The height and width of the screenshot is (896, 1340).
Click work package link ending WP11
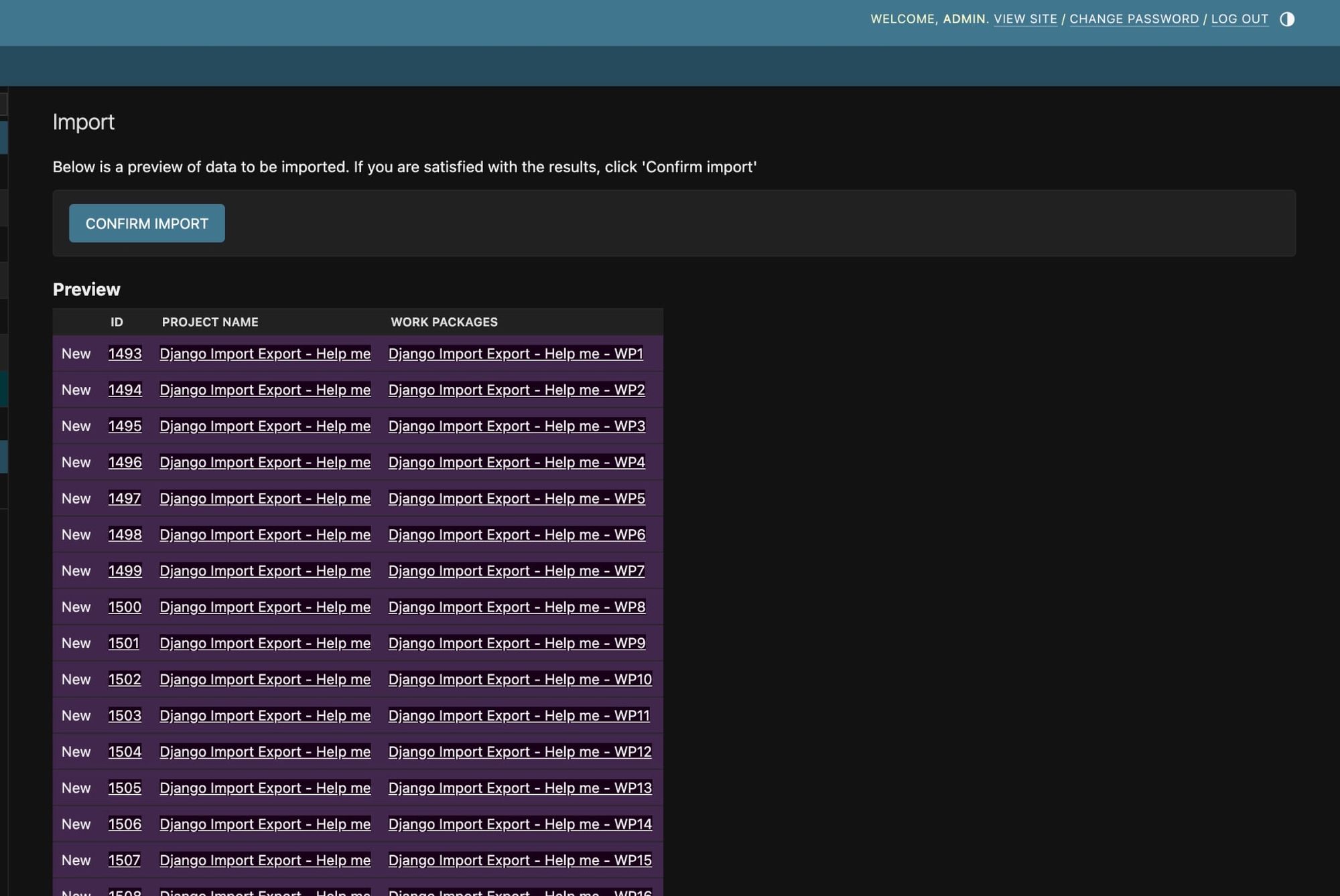[519, 715]
